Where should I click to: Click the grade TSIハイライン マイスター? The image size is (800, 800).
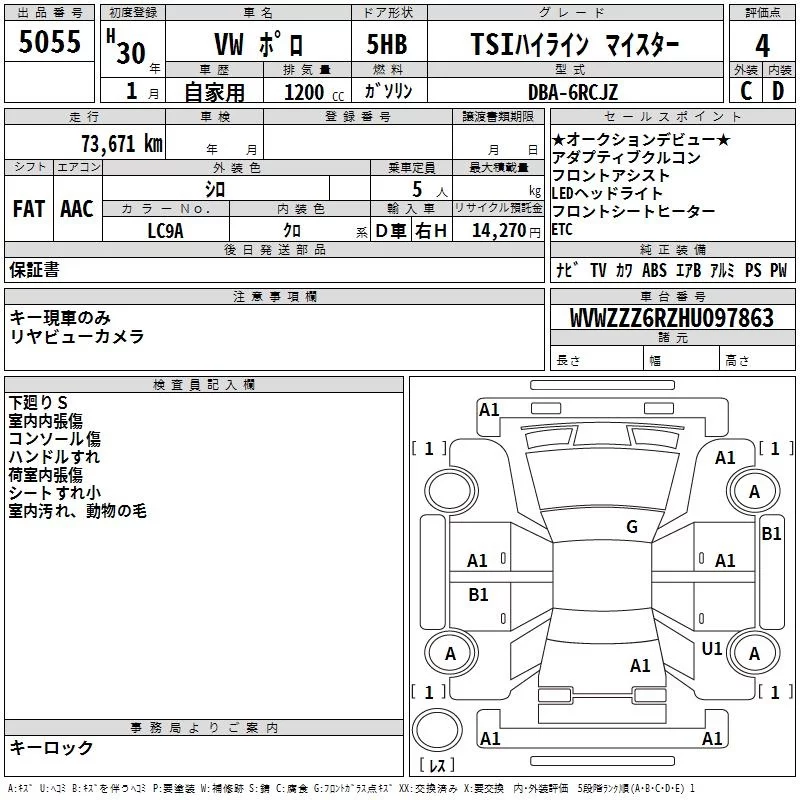575,44
